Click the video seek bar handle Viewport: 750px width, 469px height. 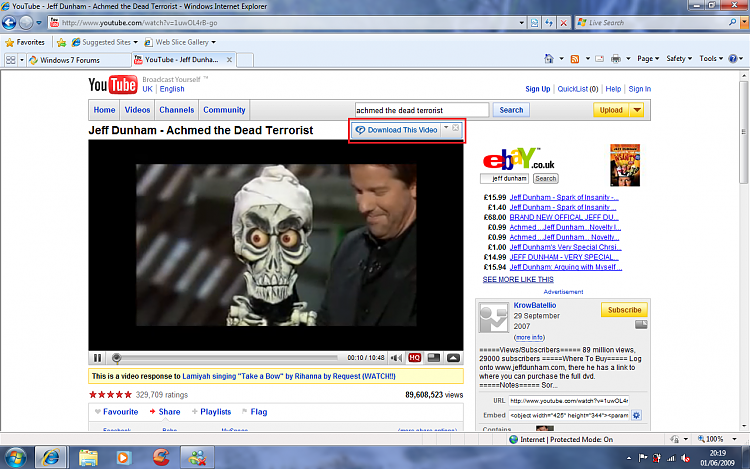click(x=116, y=358)
